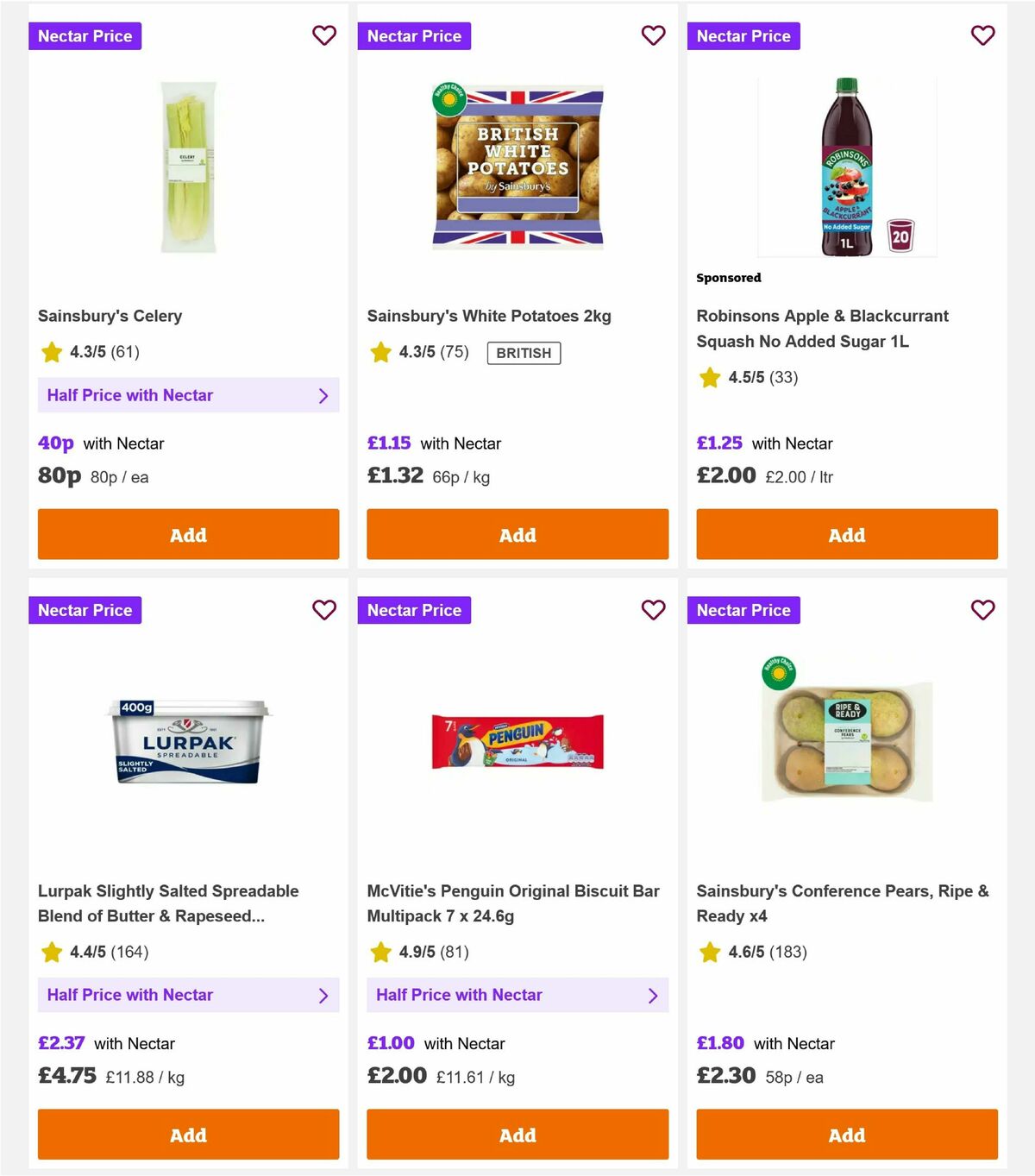Open Sainsbury's White Potatoes 2kg product page
Screen dimensions: 1035x1176
[489, 316]
